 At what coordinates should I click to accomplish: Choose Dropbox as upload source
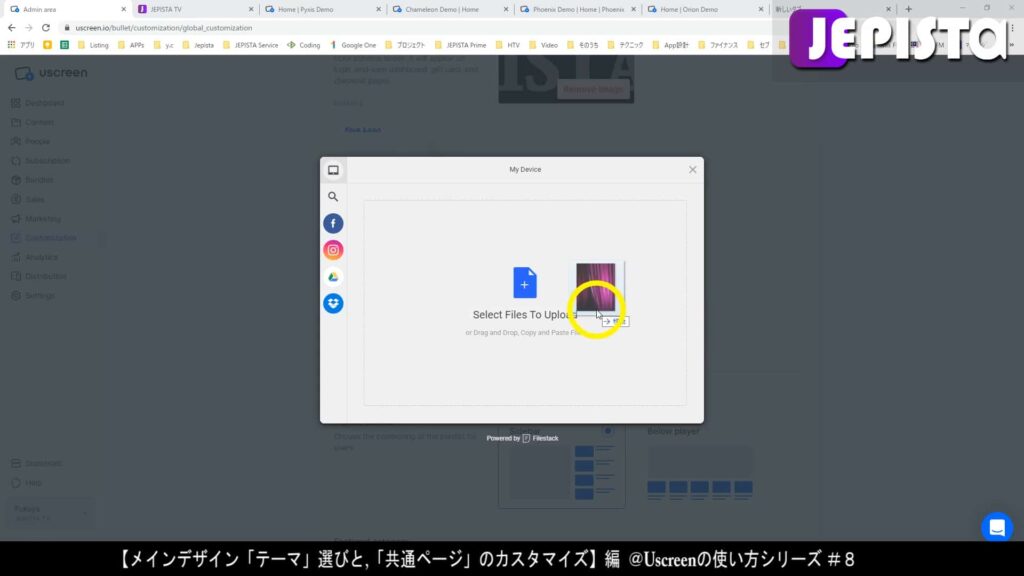click(x=333, y=303)
